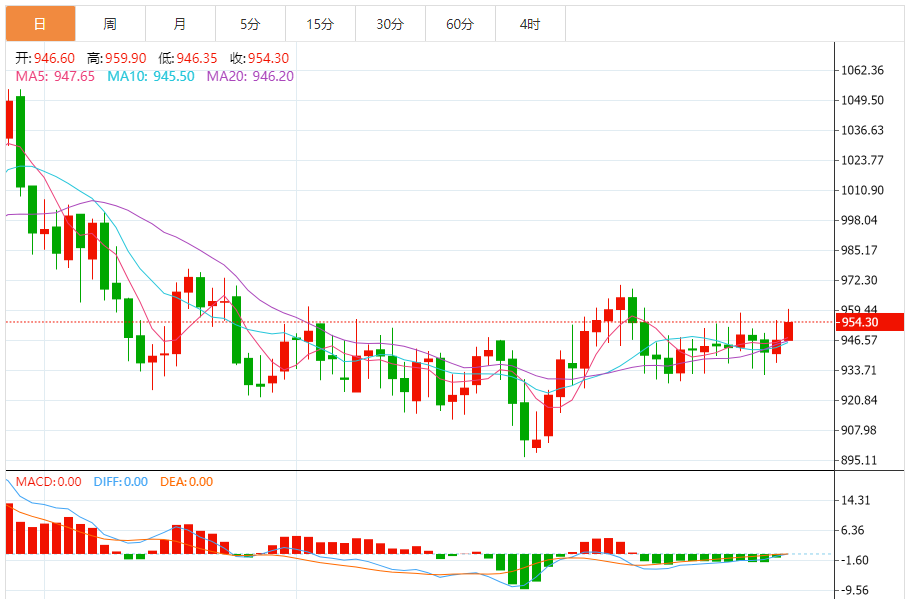Click the MA20: 946.20 indicator label
The image size is (910, 599).
[250, 76]
